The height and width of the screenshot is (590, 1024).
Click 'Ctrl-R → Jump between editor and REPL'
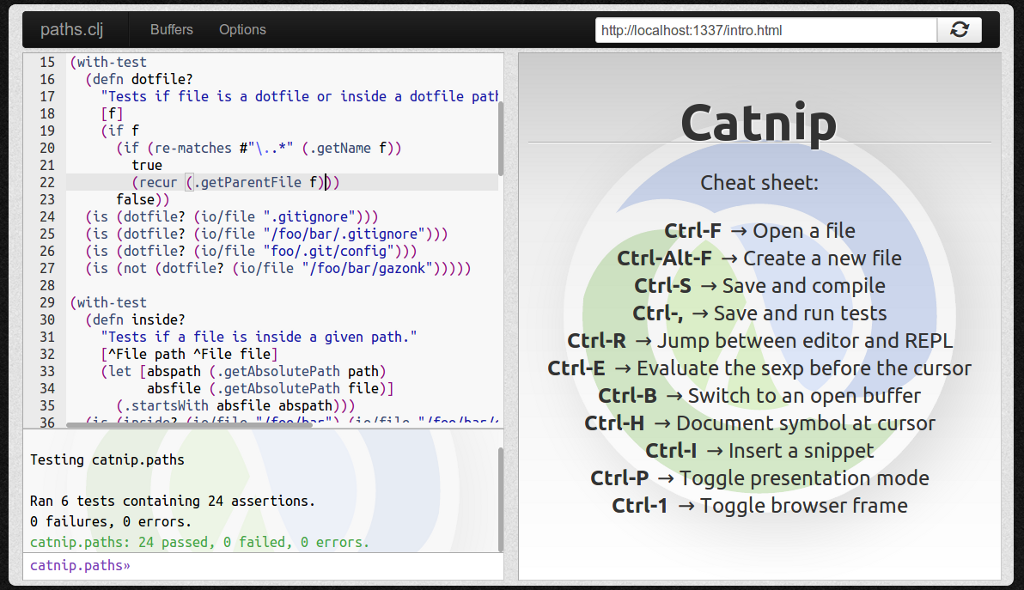point(760,340)
